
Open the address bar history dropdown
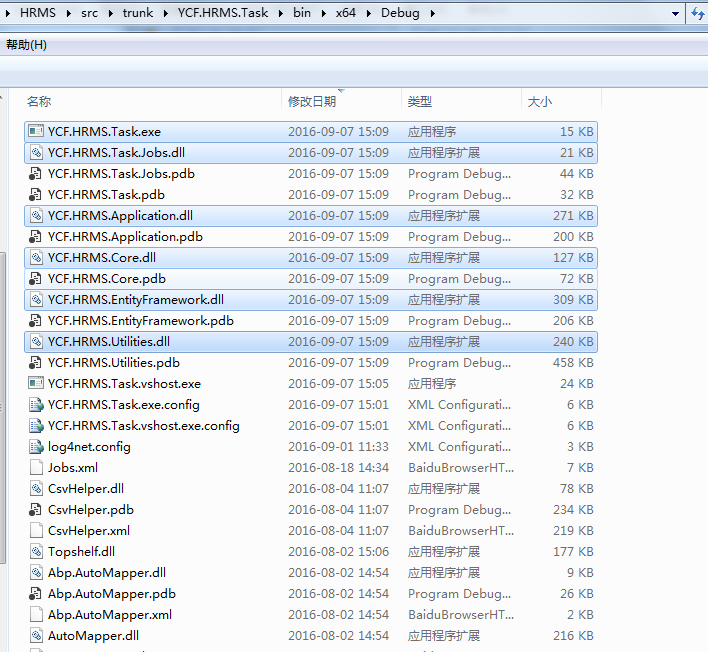point(675,14)
